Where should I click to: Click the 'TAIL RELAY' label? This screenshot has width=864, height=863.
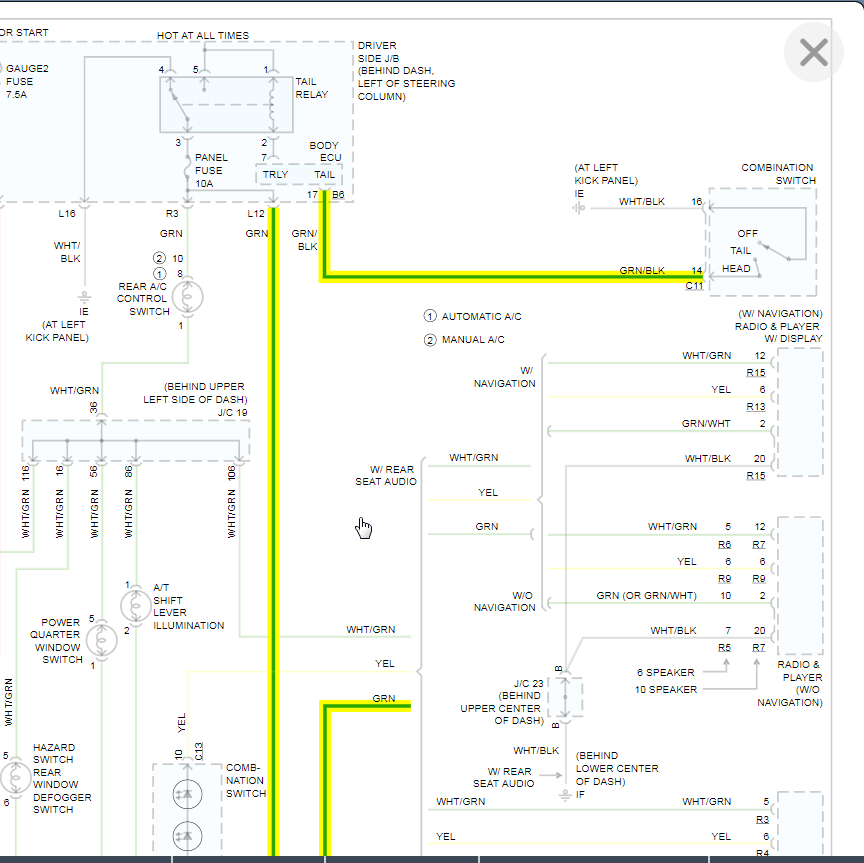pos(311,88)
